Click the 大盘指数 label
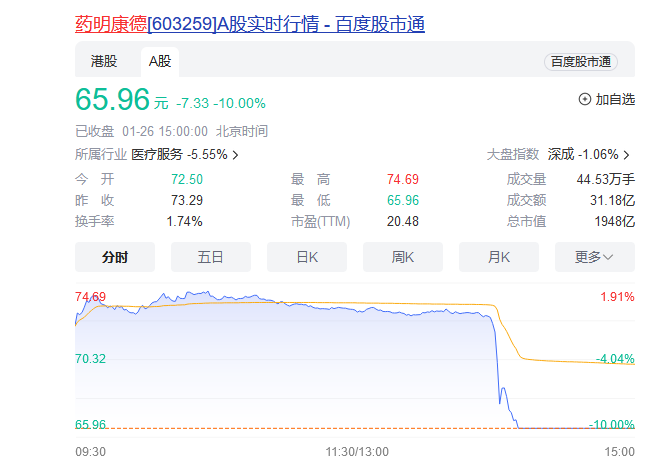The image size is (652, 459). [x=513, y=155]
